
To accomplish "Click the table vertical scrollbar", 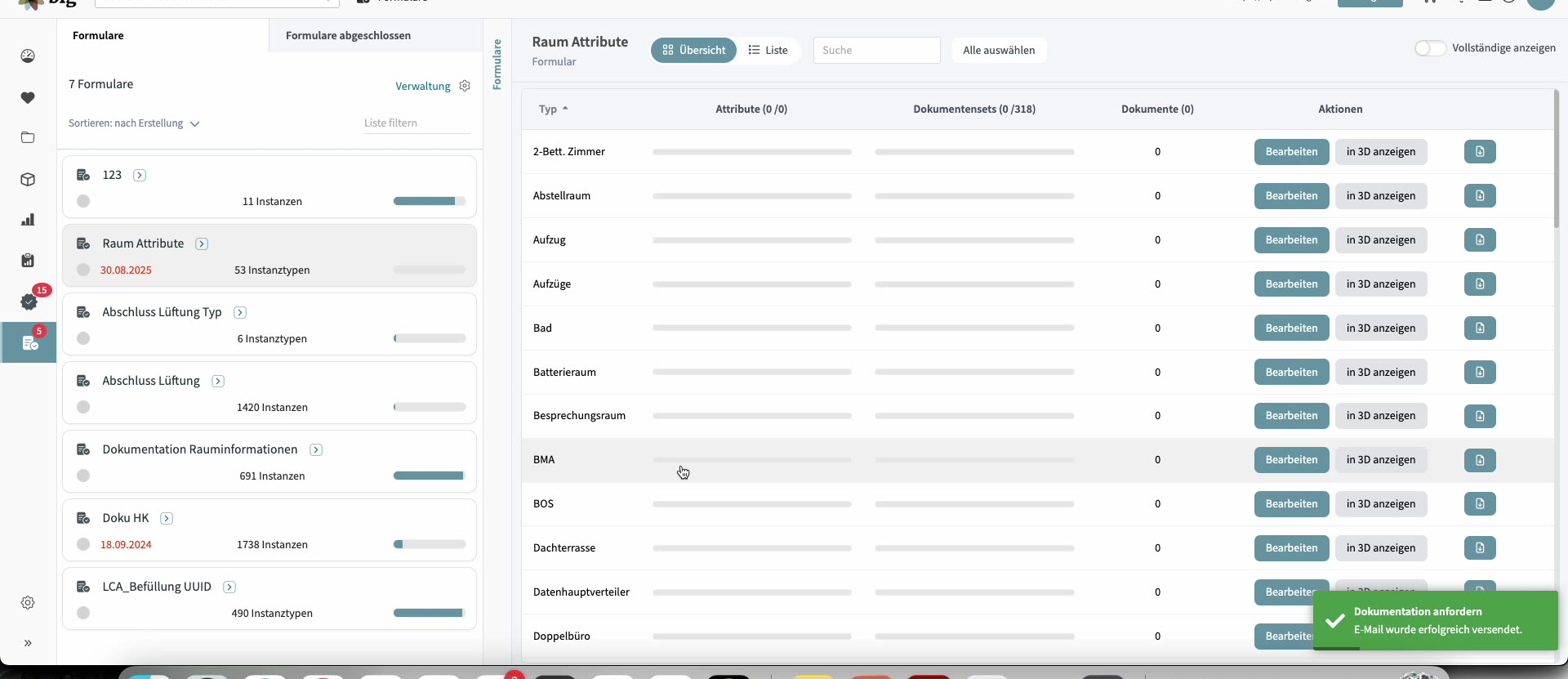I will 1557,159.
